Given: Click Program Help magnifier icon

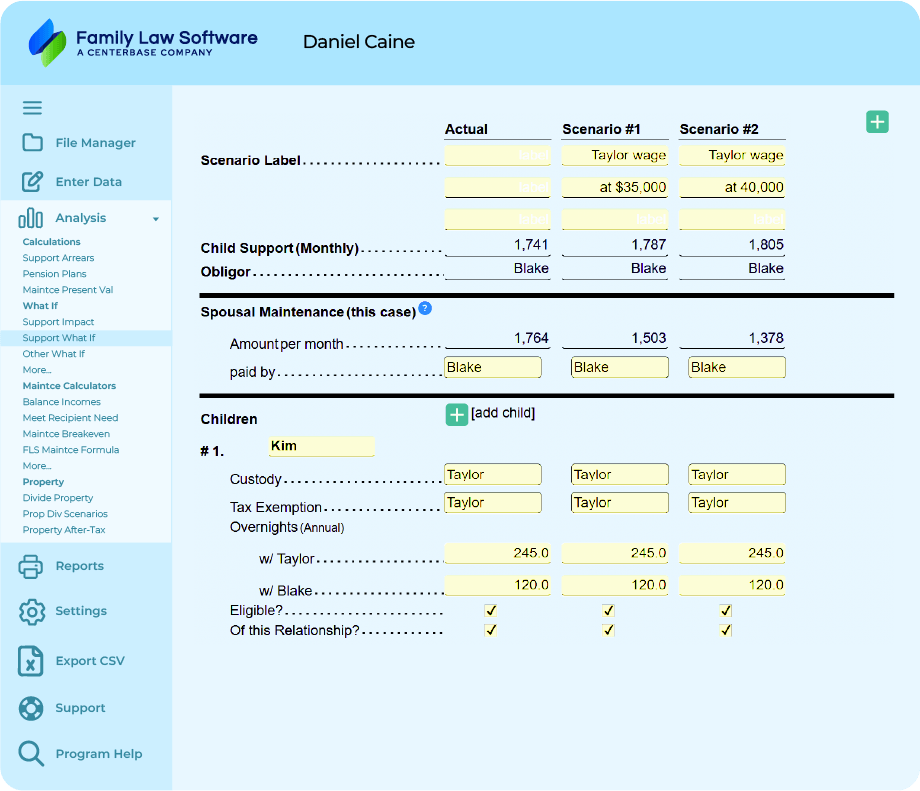Looking at the screenshot, I should click(32, 754).
